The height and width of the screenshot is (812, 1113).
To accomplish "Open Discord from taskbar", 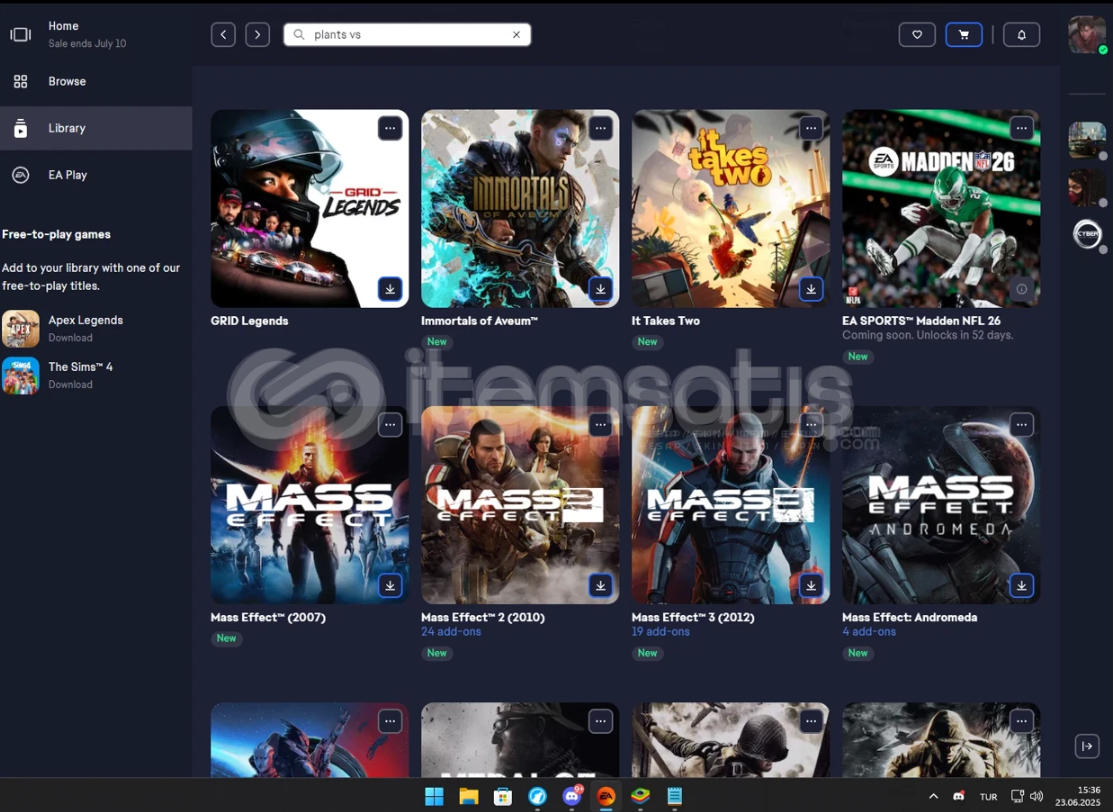I will [572, 796].
